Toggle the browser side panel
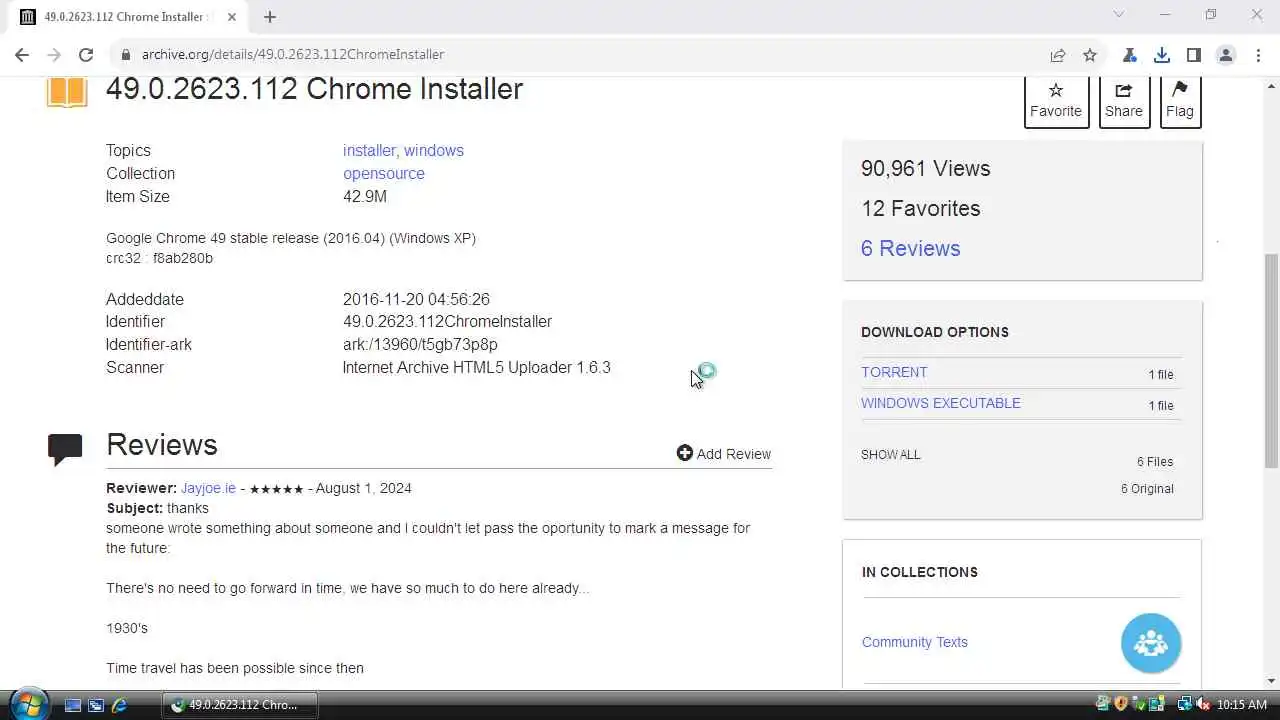Viewport: 1280px width, 720px height. 1193,55
